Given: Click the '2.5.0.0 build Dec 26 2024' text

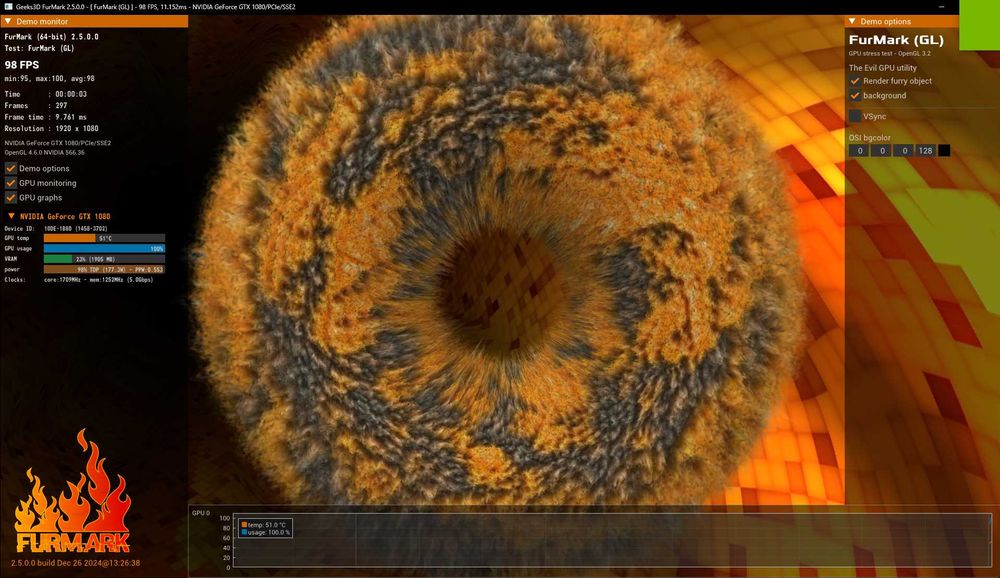Looking at the screenshot, I should [x=75, y=563].
